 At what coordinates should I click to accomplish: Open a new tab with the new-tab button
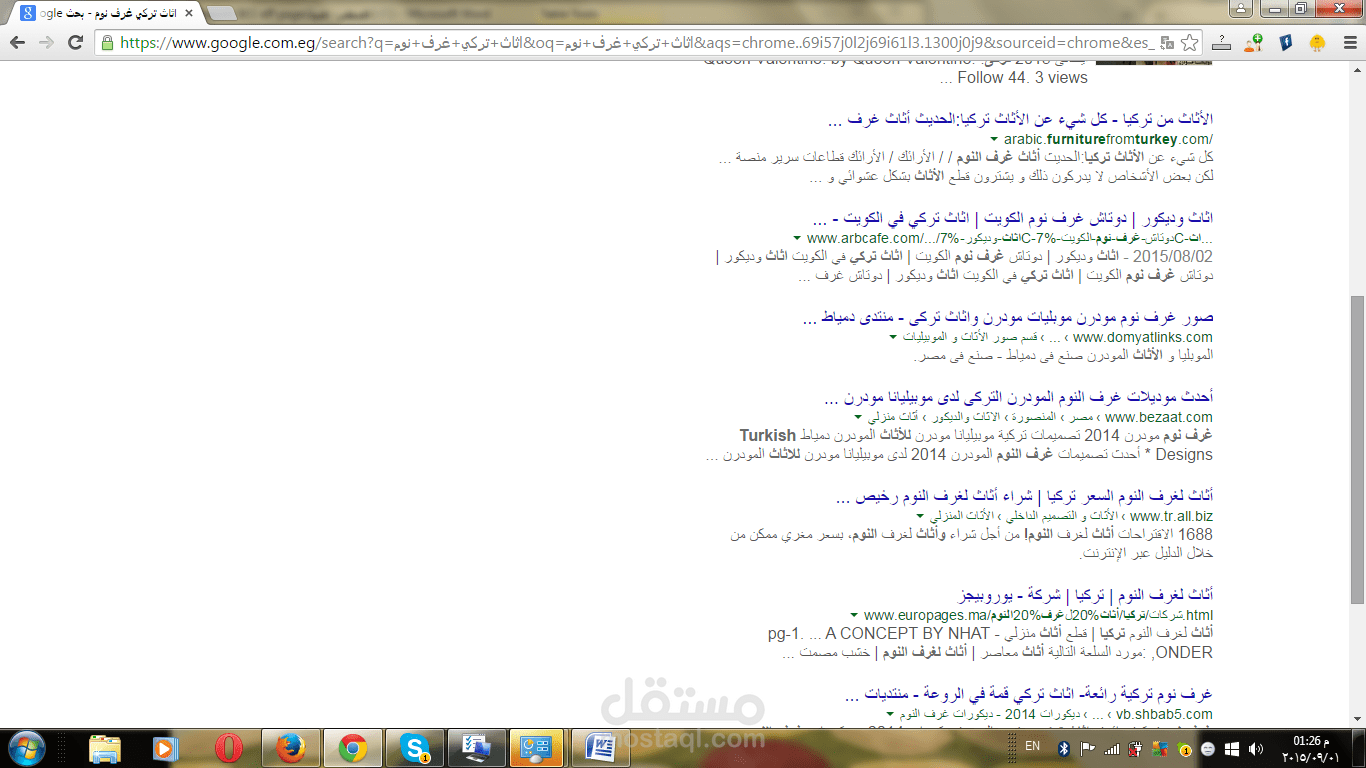pos(222,13)
